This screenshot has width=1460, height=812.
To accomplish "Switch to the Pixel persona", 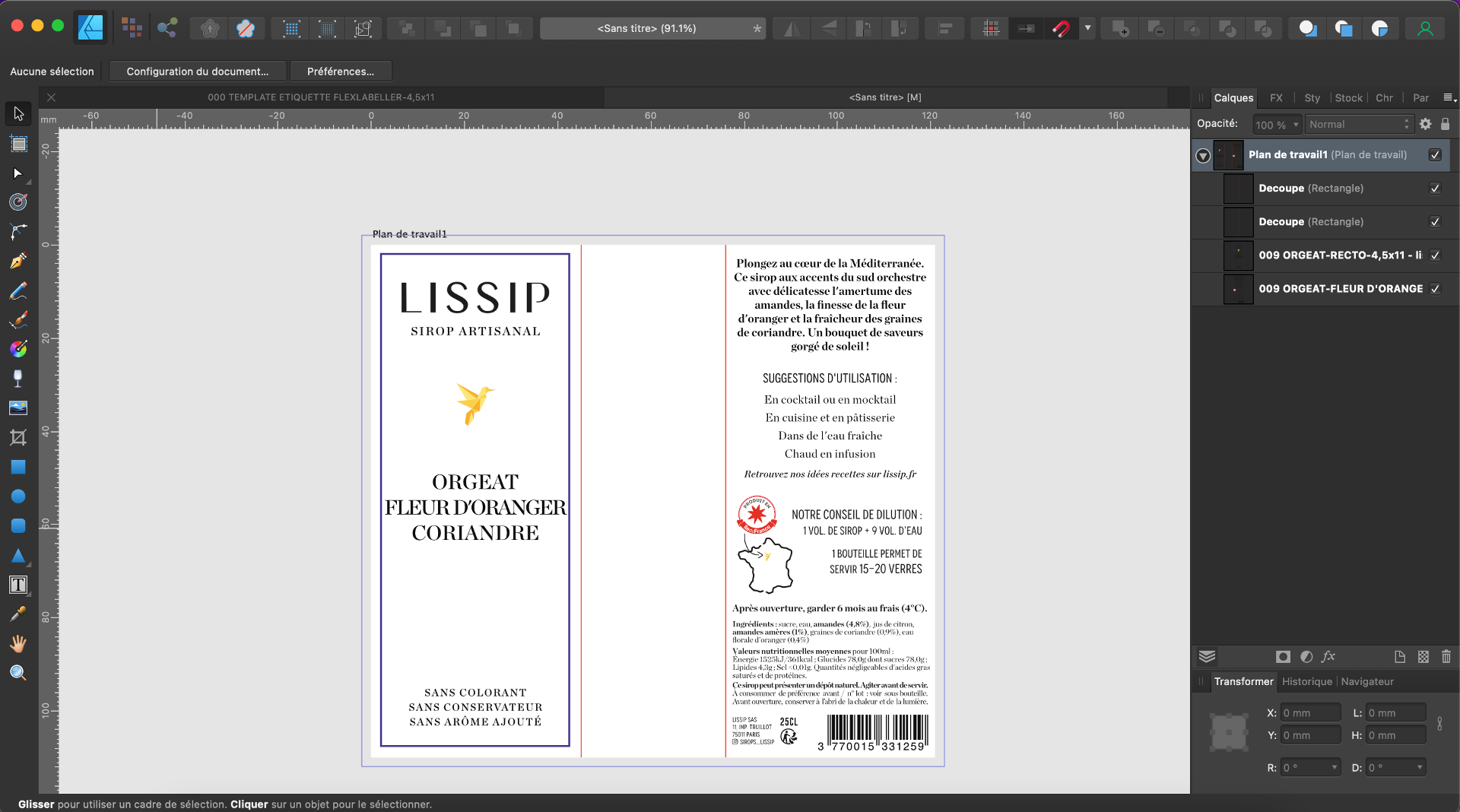I will point(132,28).
